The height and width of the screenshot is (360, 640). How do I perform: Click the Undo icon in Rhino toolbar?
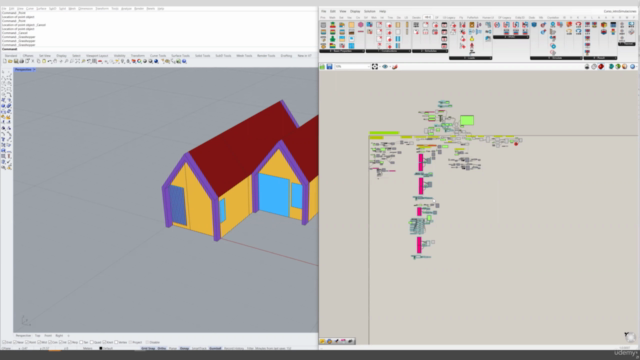pos(49,61)
